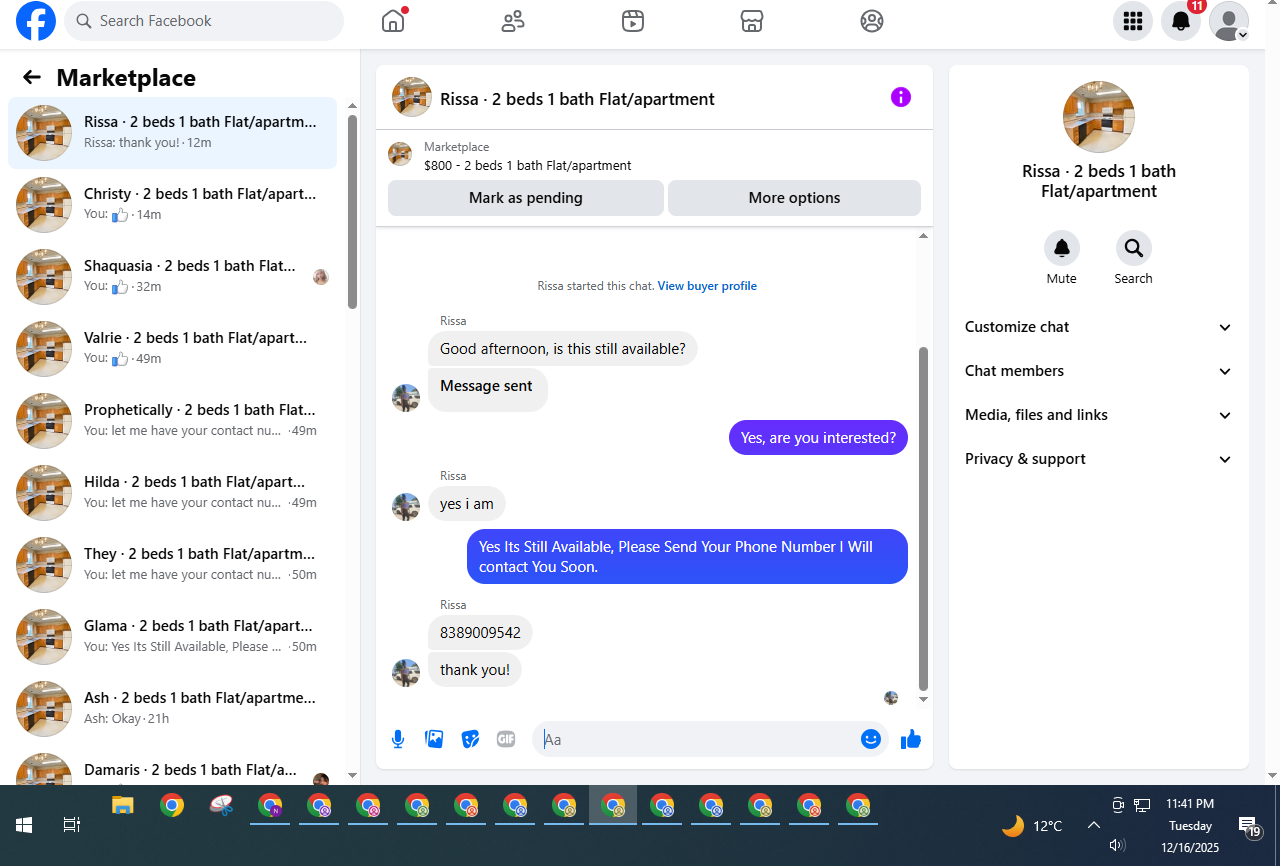Open Glama conversation in the chat list

pos(172,637)
